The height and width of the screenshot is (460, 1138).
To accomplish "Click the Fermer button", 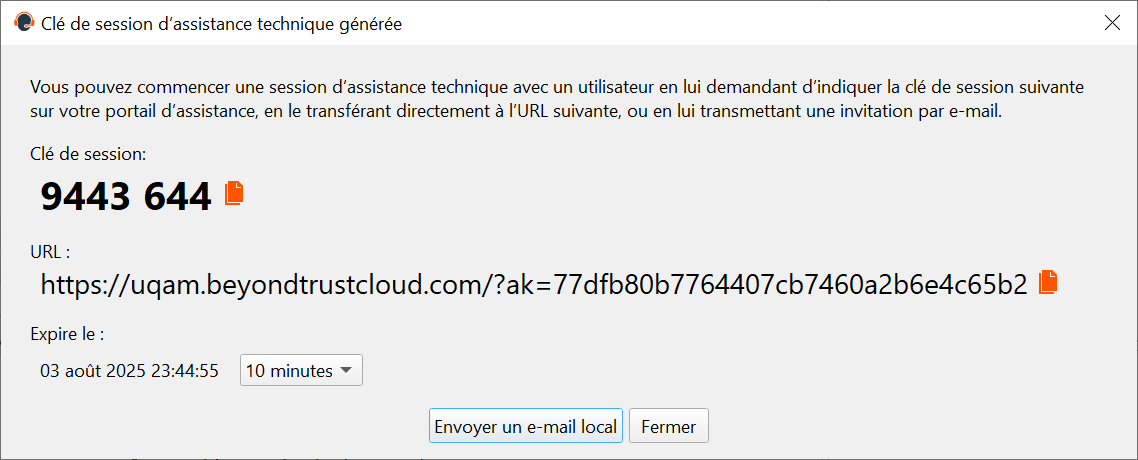I will click(668, 426).
